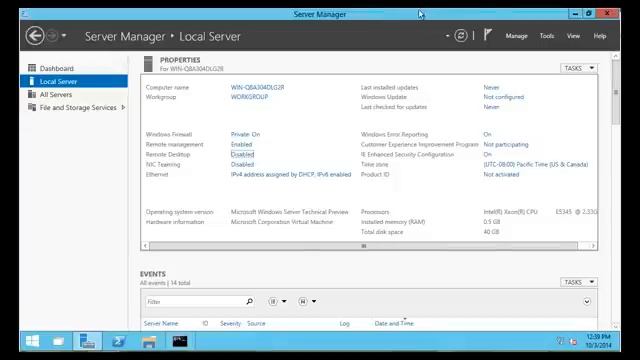This screenshot has width=640, height=360.
Task: Refresh Server Manager view
Action: click(461, 36)
